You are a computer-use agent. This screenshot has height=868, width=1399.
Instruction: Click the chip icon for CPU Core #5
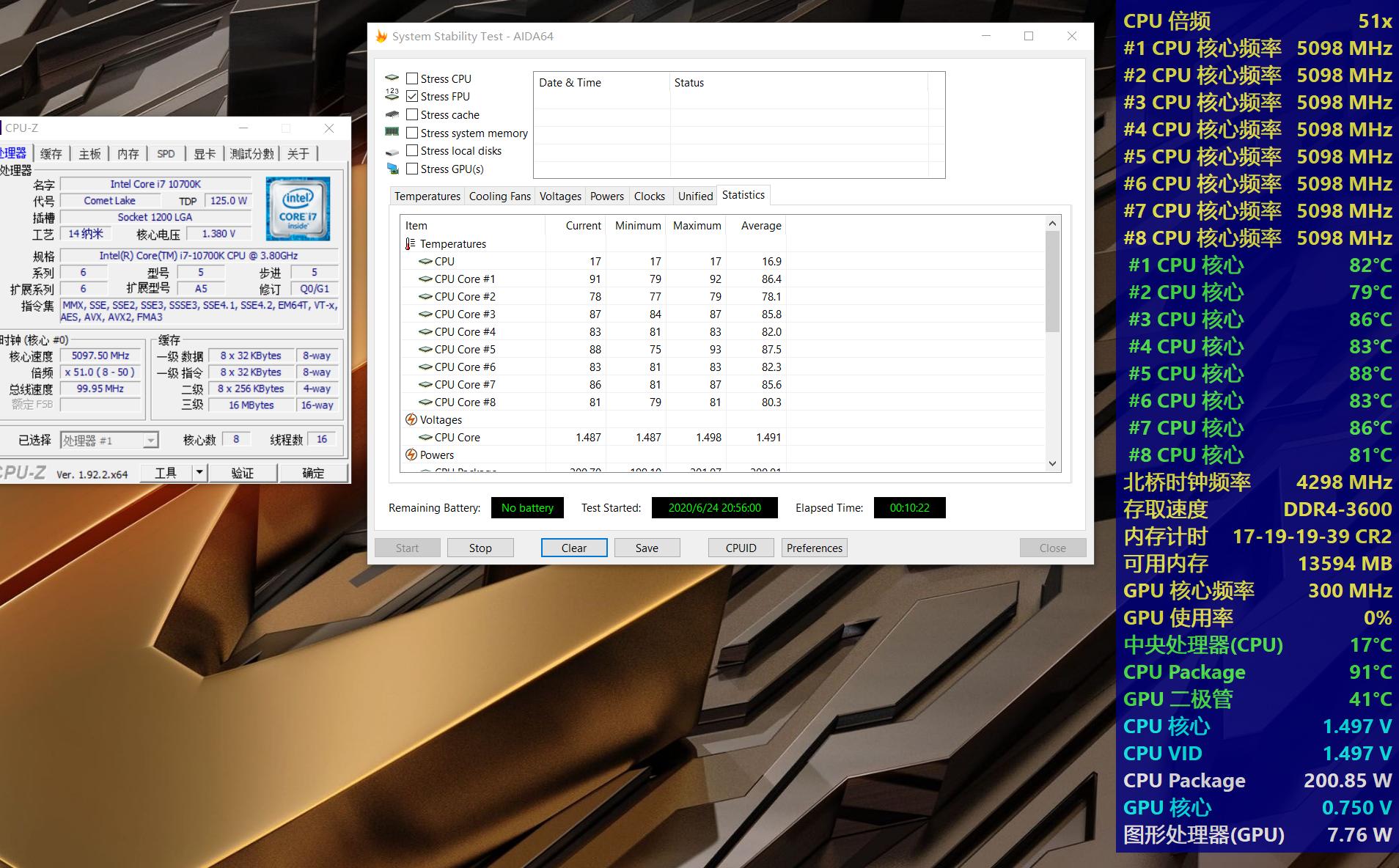425,349
